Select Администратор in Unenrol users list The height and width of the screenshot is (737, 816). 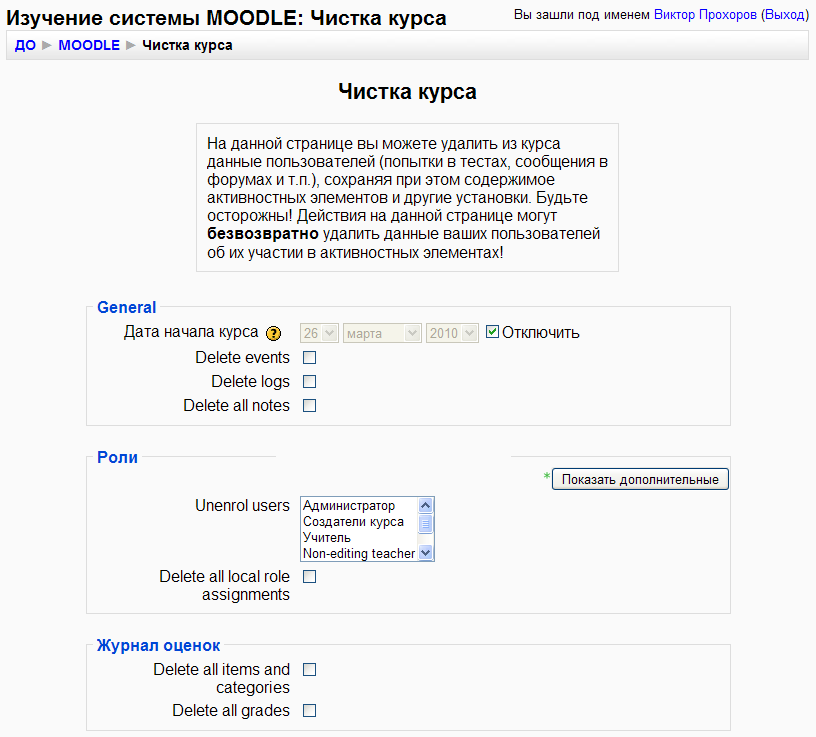pos(349,506)
